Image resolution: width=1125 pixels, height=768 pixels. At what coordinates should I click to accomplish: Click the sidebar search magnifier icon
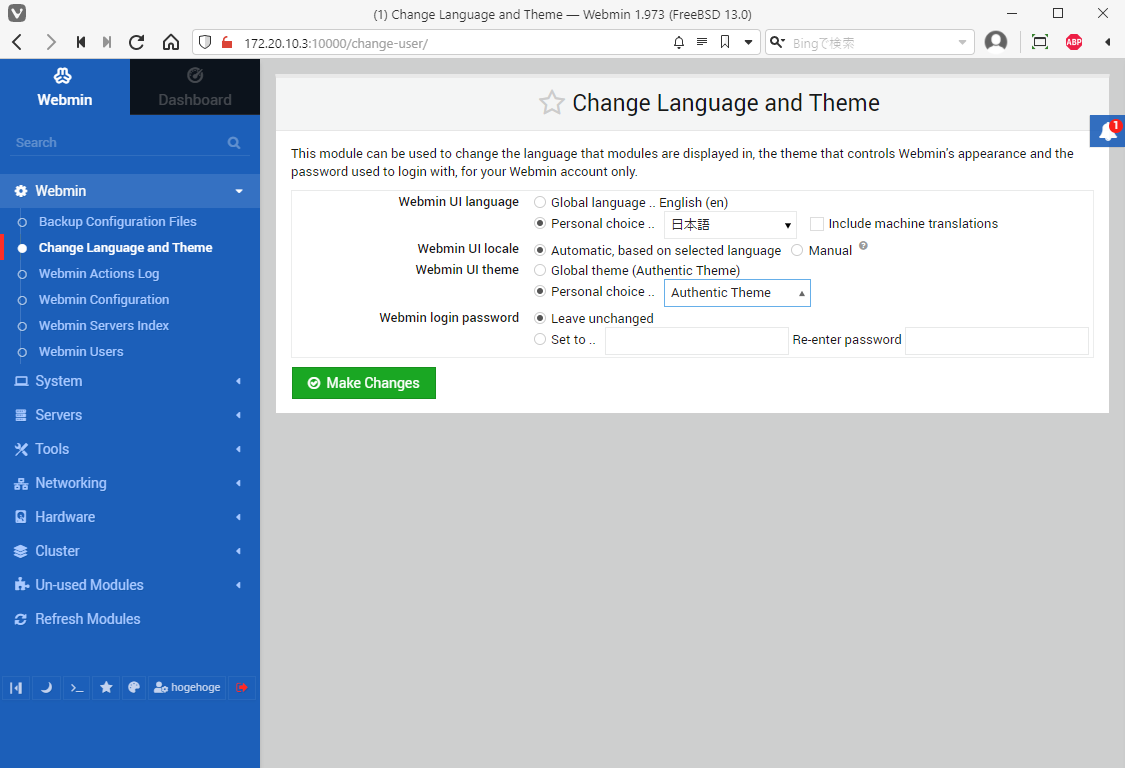tap(234, 142)
